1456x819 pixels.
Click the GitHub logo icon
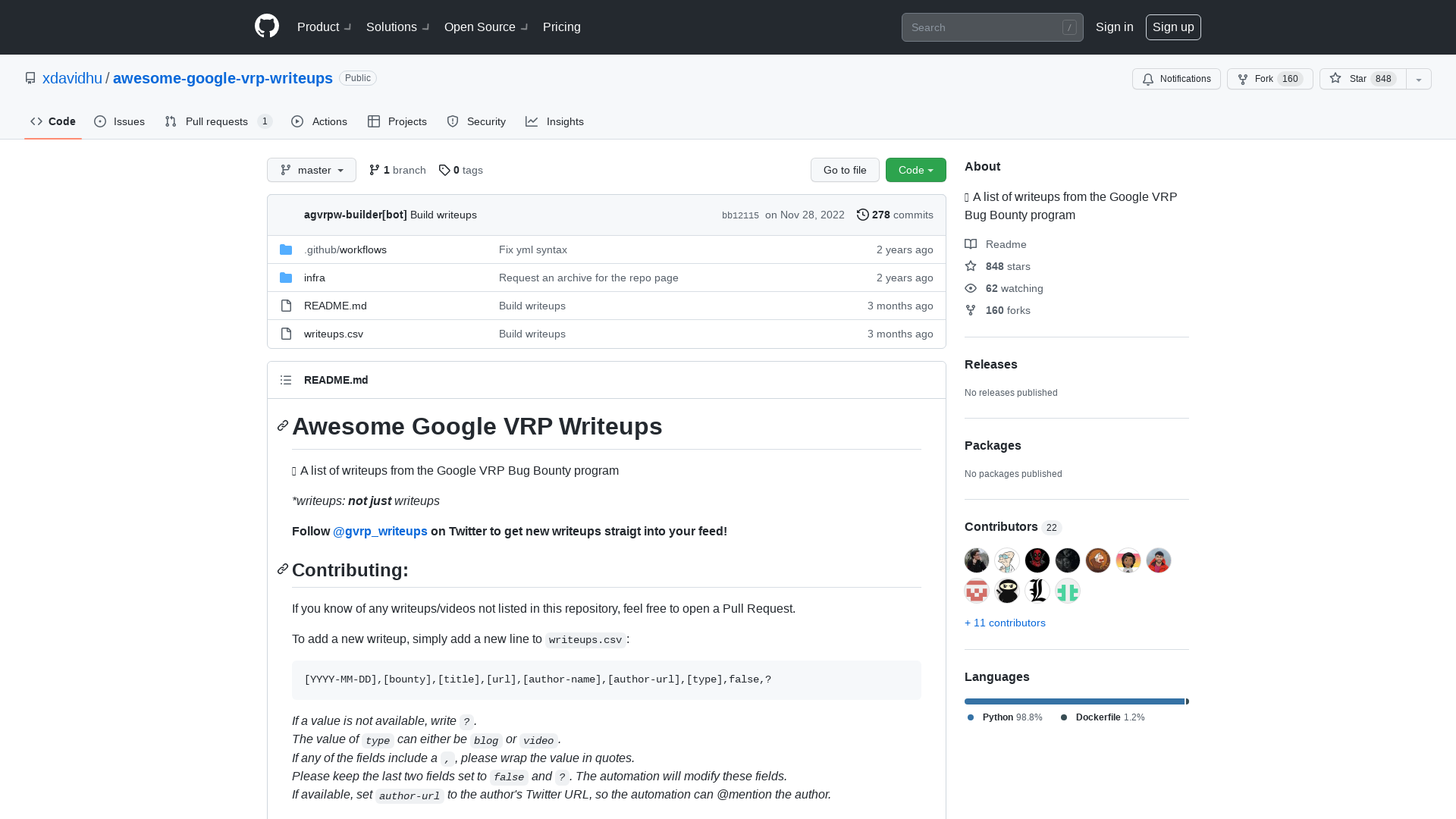[x=267, y=27]
